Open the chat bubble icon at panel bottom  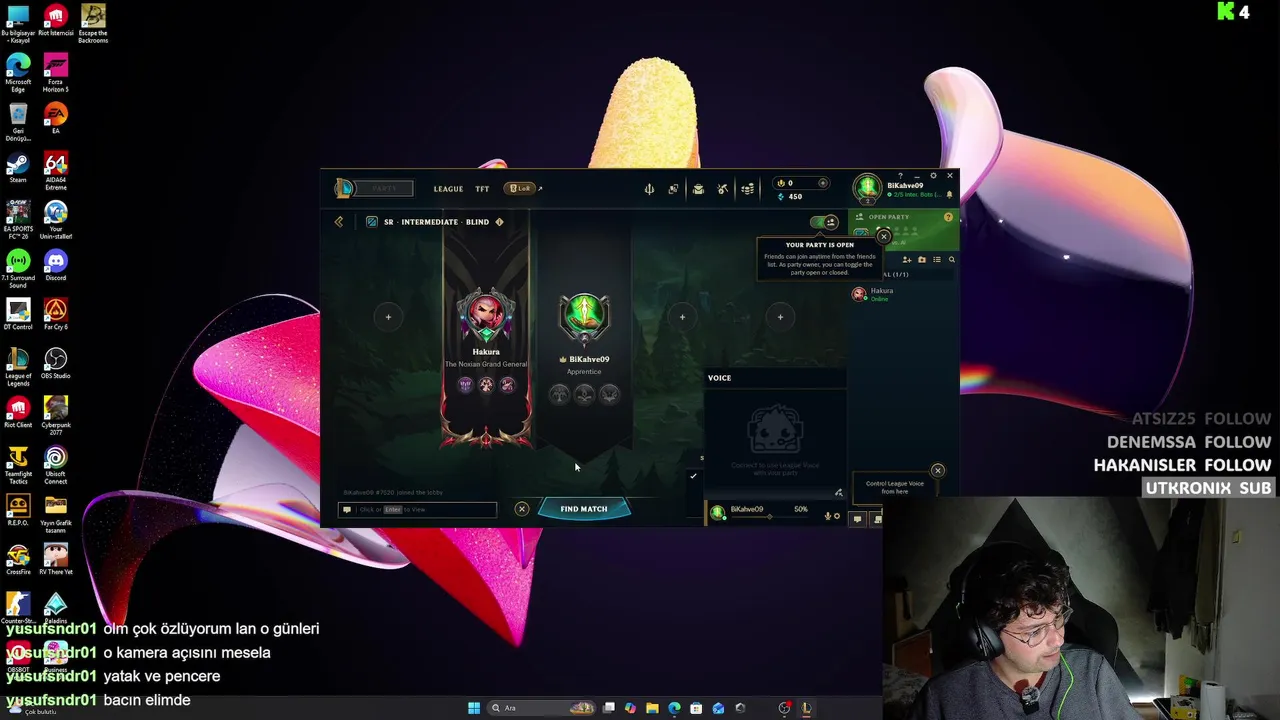pyautogui.click(x=857, y=519)
